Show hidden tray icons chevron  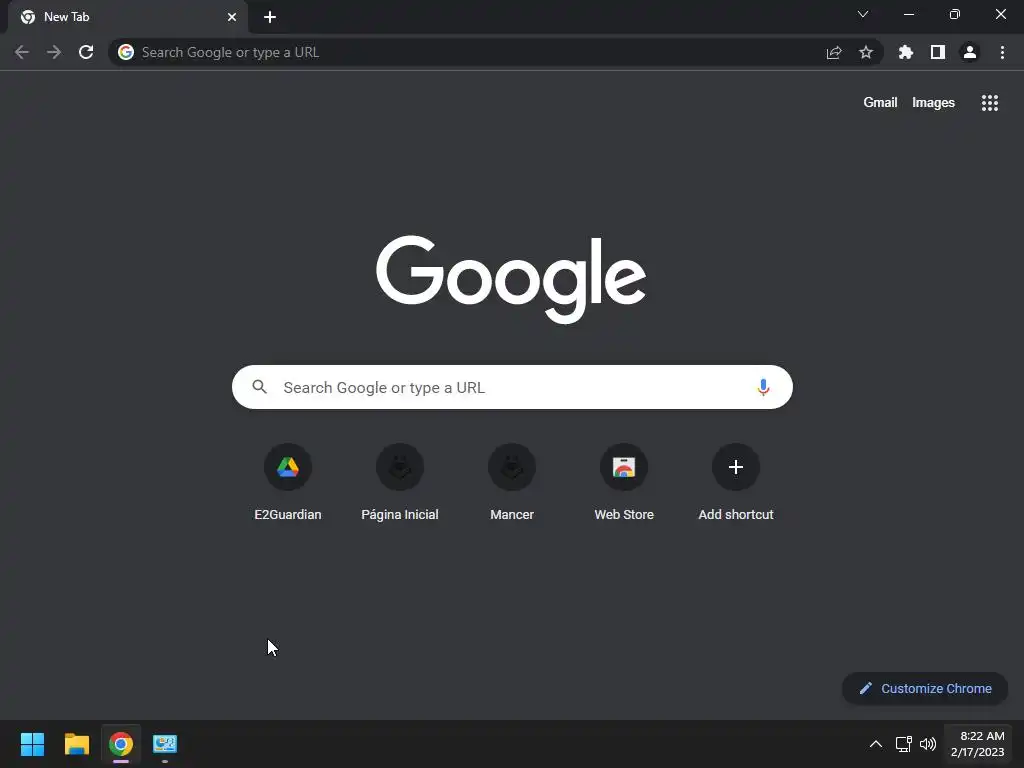point(876,744)
